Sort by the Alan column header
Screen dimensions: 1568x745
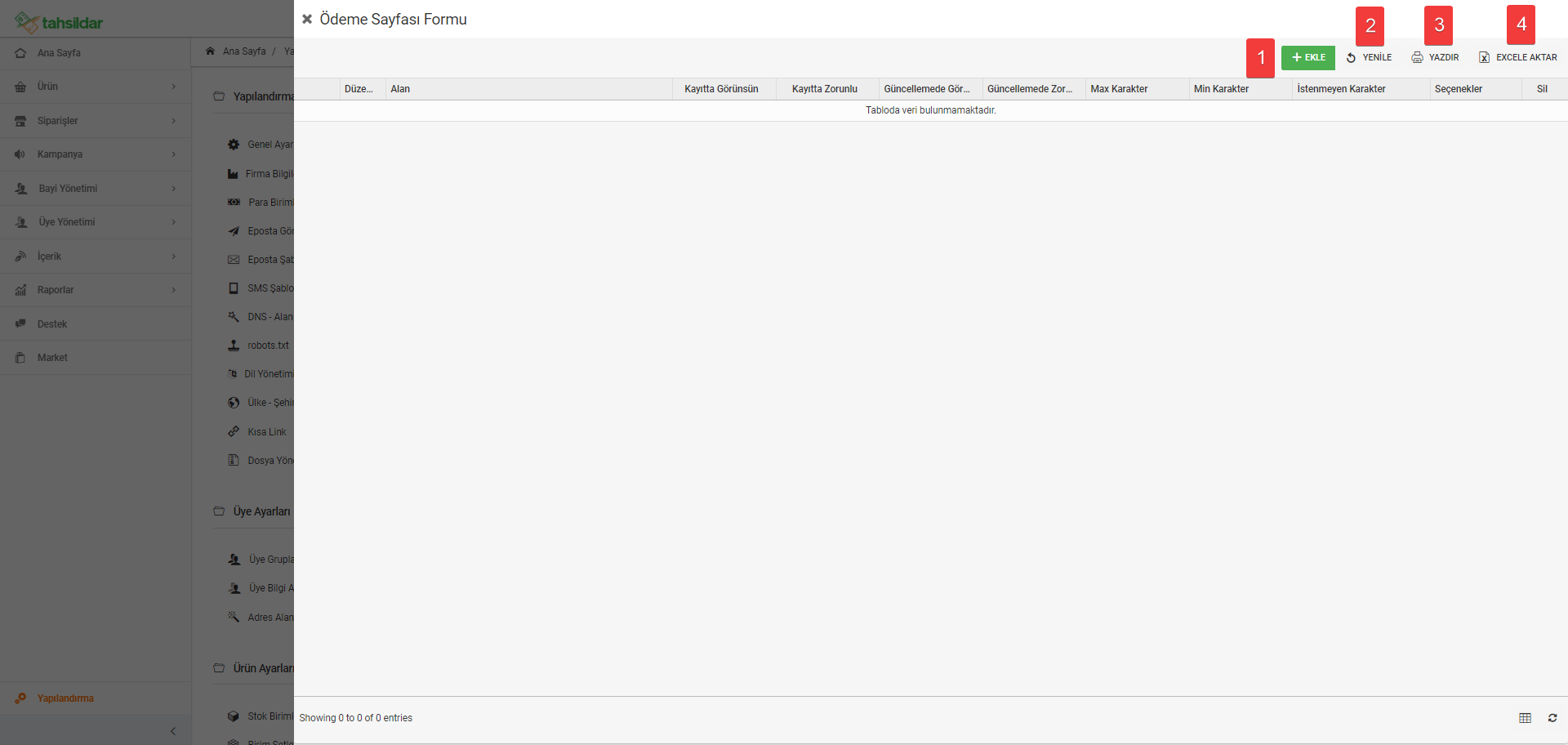pos(528,89)
